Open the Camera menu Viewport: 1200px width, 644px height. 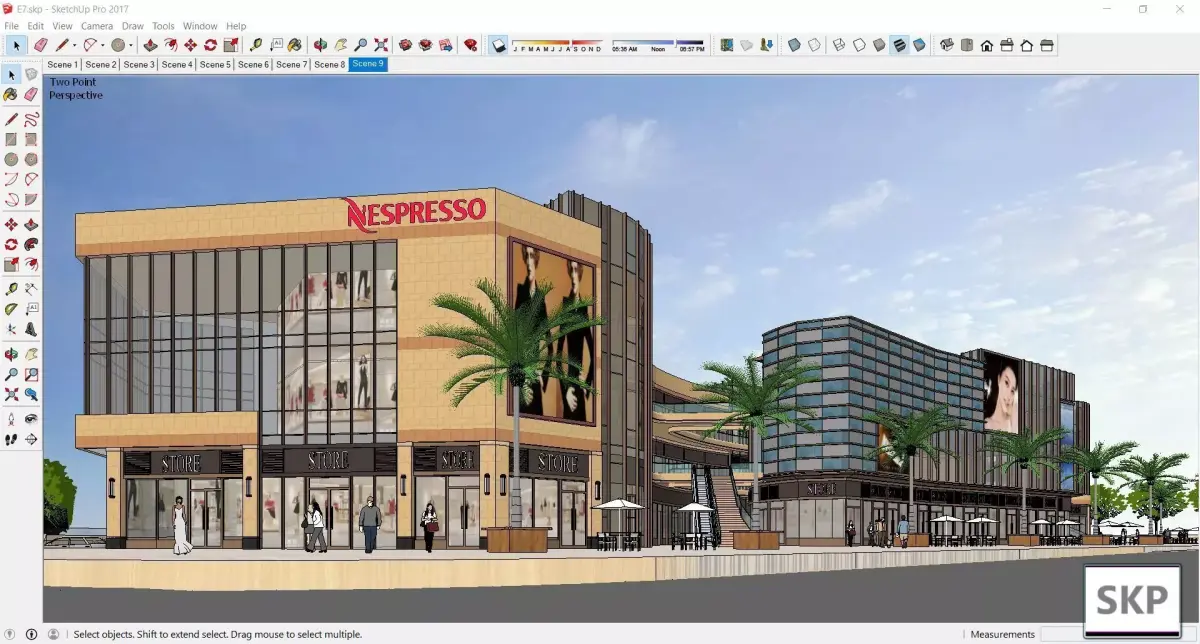point(97,26)
